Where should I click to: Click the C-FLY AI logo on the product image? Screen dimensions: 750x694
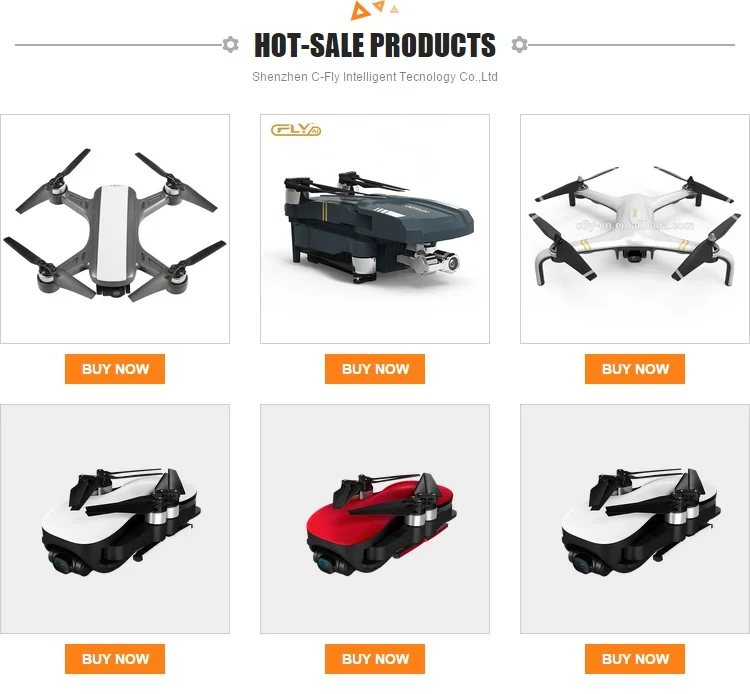[x=296, y=130]
